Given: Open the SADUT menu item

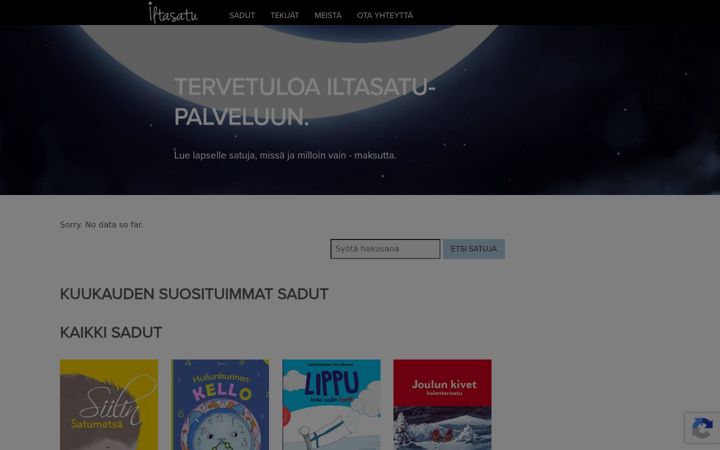Looking at the screenshot, I should pyautogui.click(x=242, y=15).
